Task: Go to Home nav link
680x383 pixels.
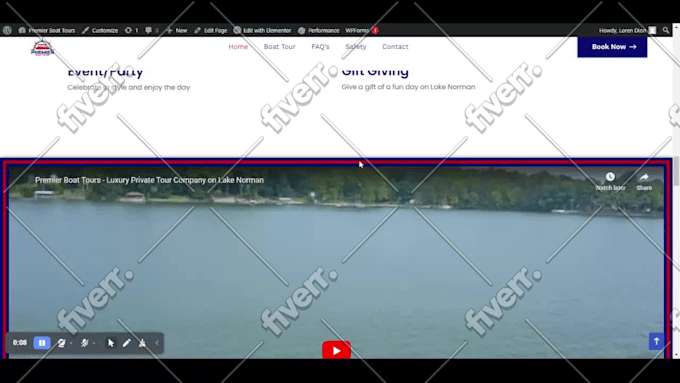Action: pos(238,46)
